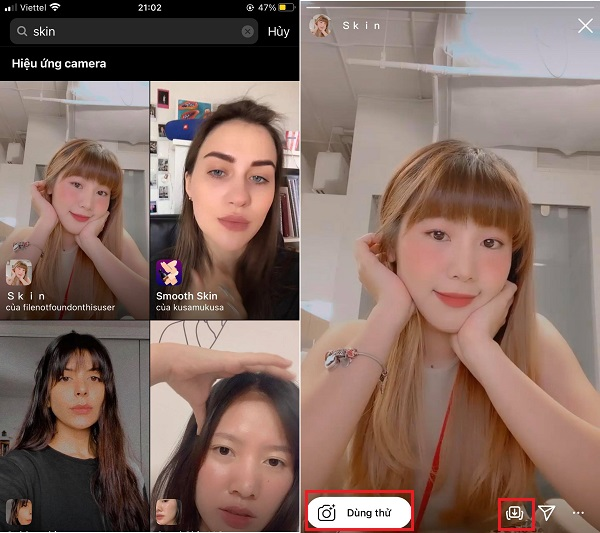Tap the Viettel carrier label
This screenshot has height=533, width=600.
pos(33,7)
